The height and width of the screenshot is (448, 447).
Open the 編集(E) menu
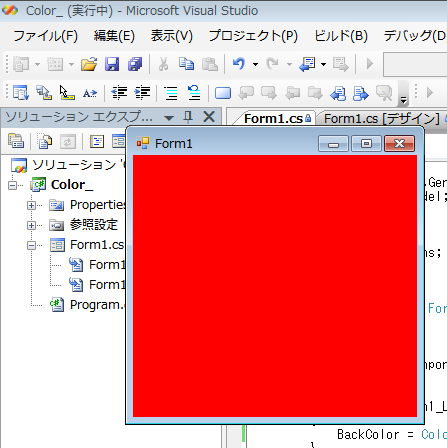click(114, 36)
